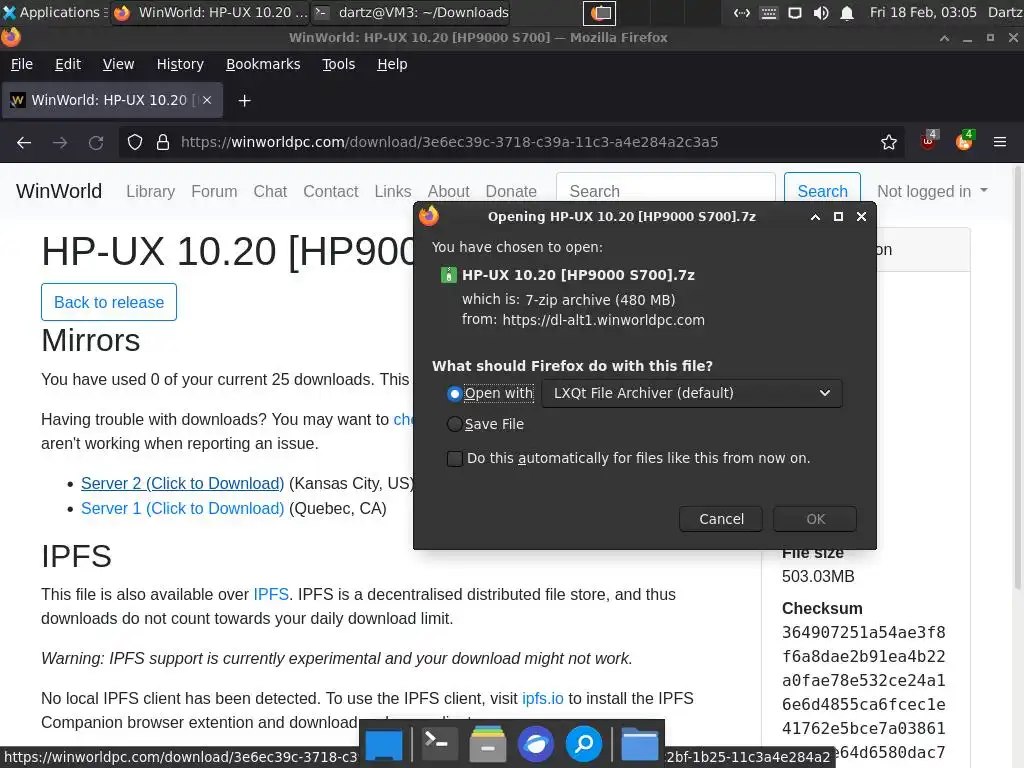
Task: Expand the LXQt File Archiver application dropdown
Action: pyautogui.click(x=692, y=393)
